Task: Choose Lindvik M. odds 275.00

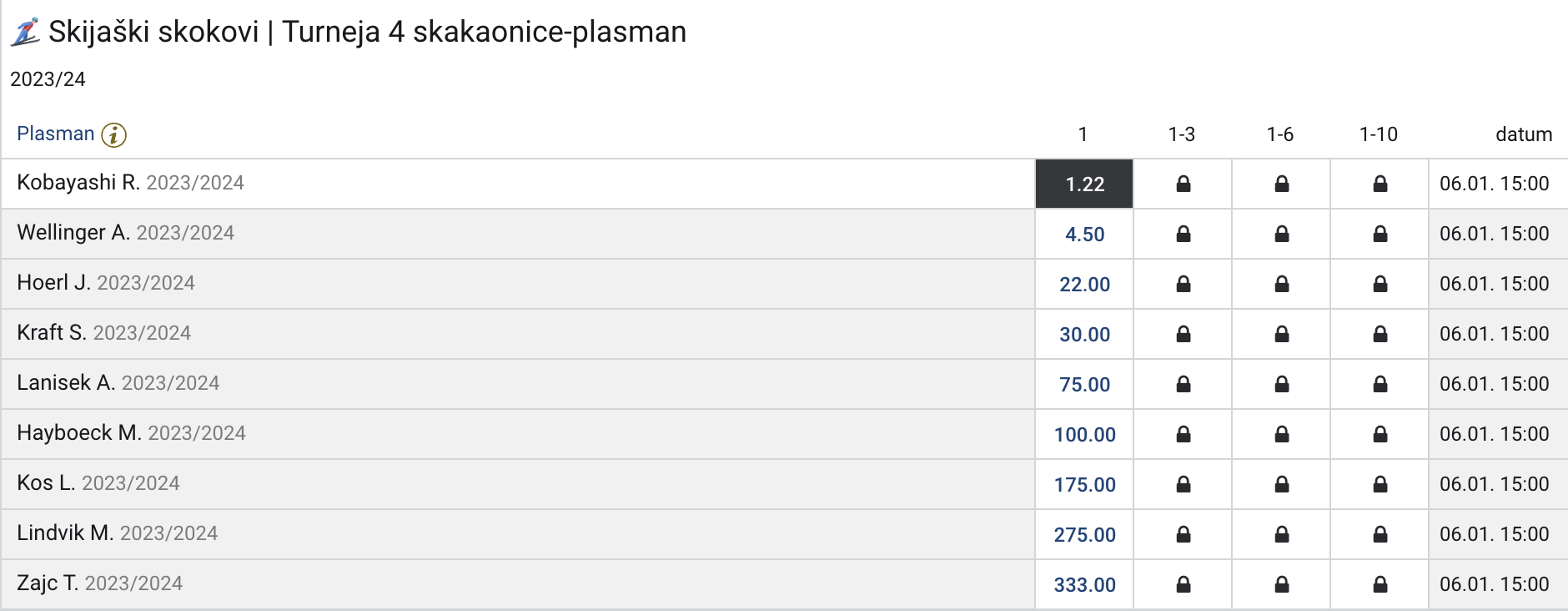Action: pos(1084,534)
